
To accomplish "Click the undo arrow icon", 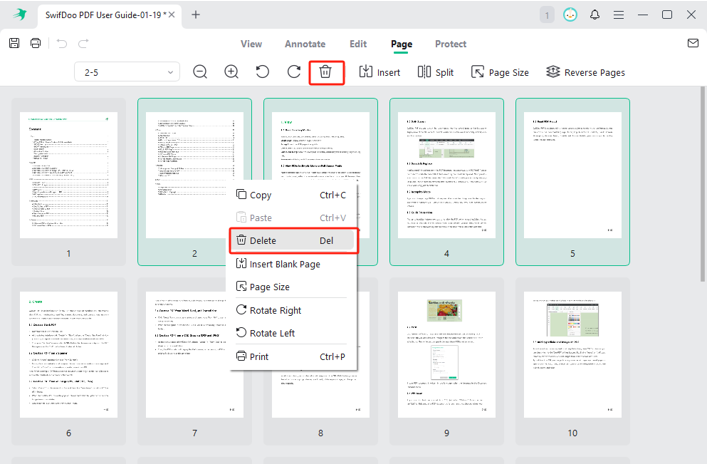I will pos(62,43).
